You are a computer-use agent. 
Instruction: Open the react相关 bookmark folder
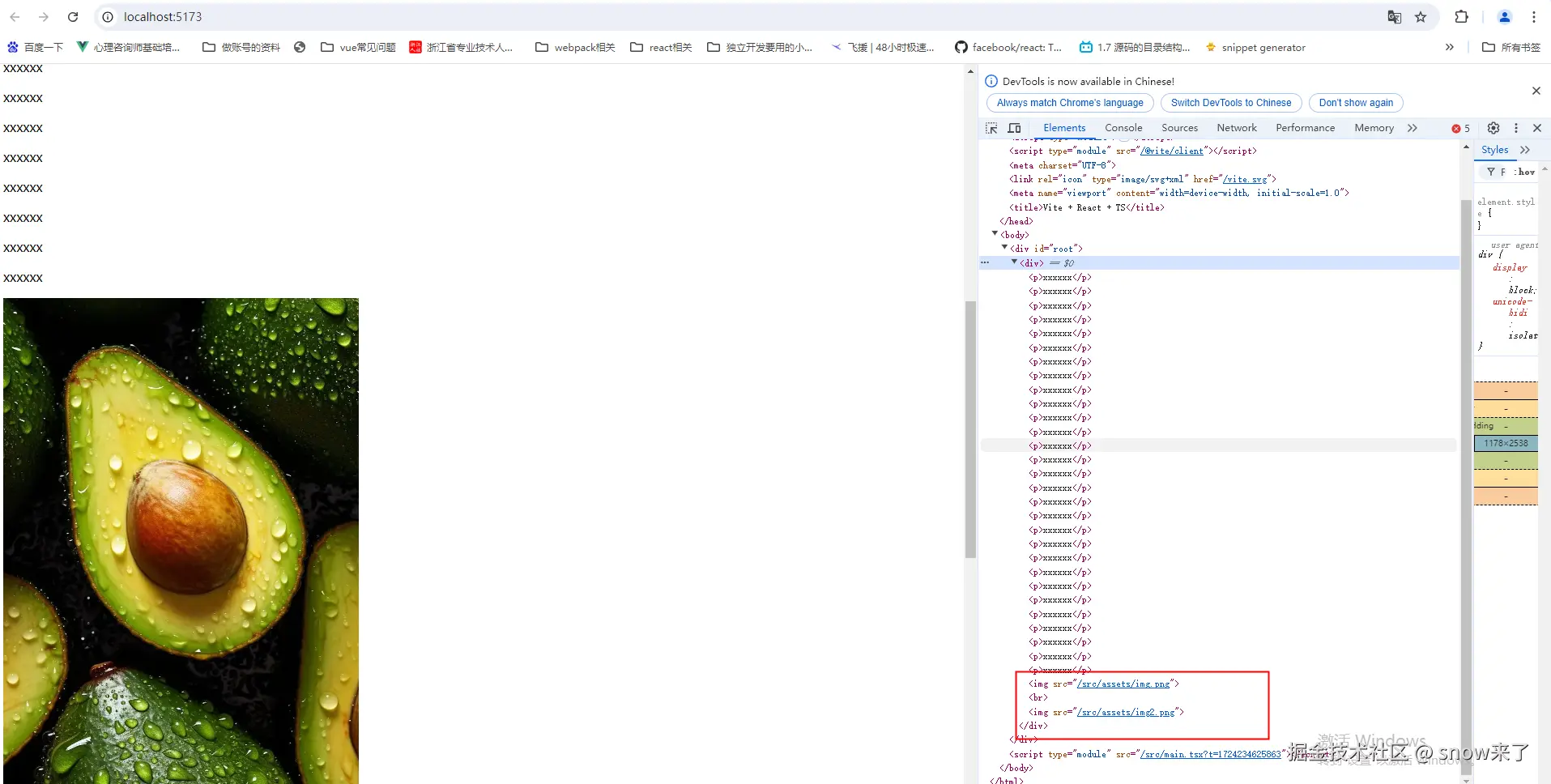(661, 48)
